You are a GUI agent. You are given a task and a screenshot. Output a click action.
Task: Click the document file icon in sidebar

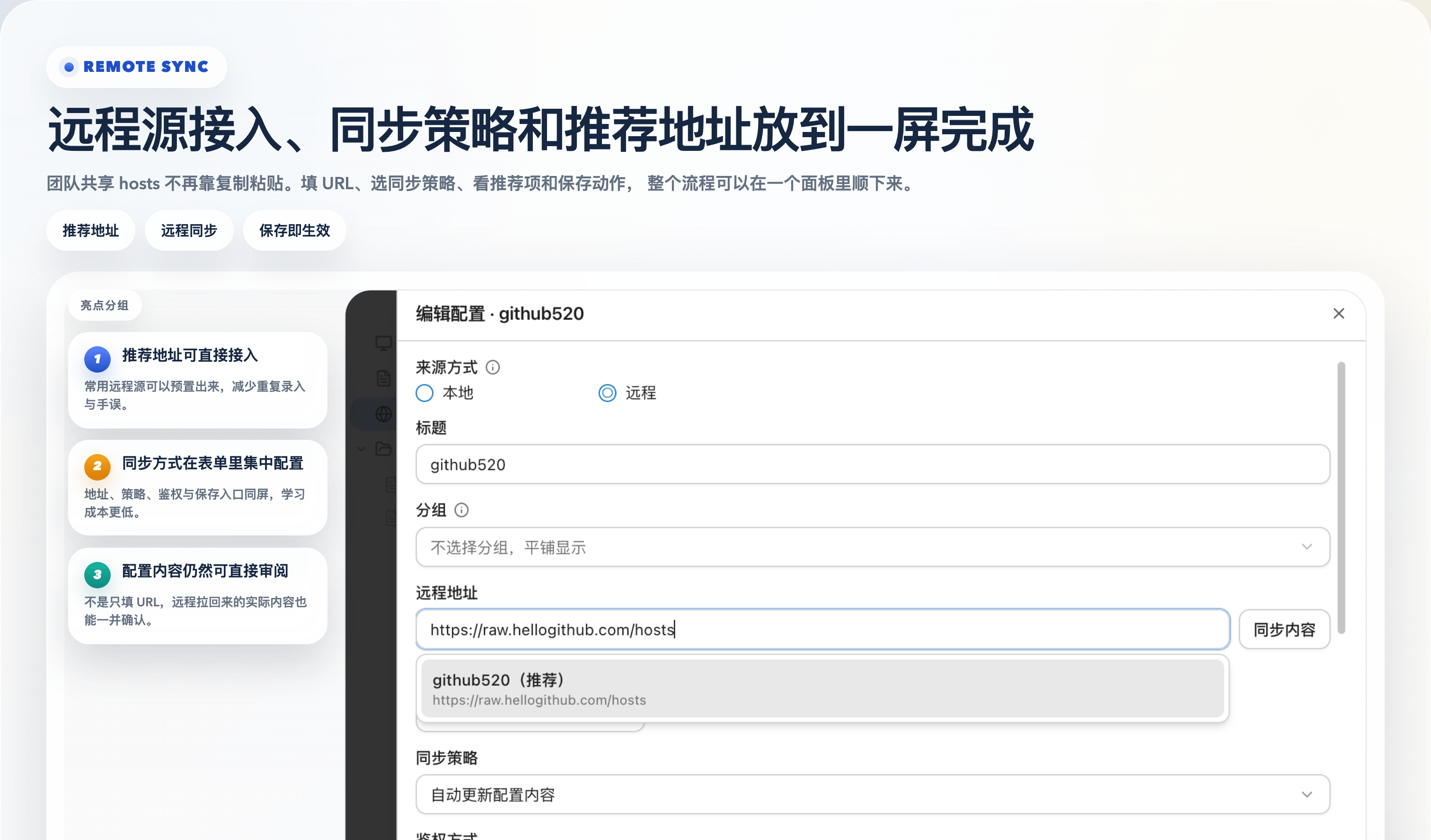[383, 378]
